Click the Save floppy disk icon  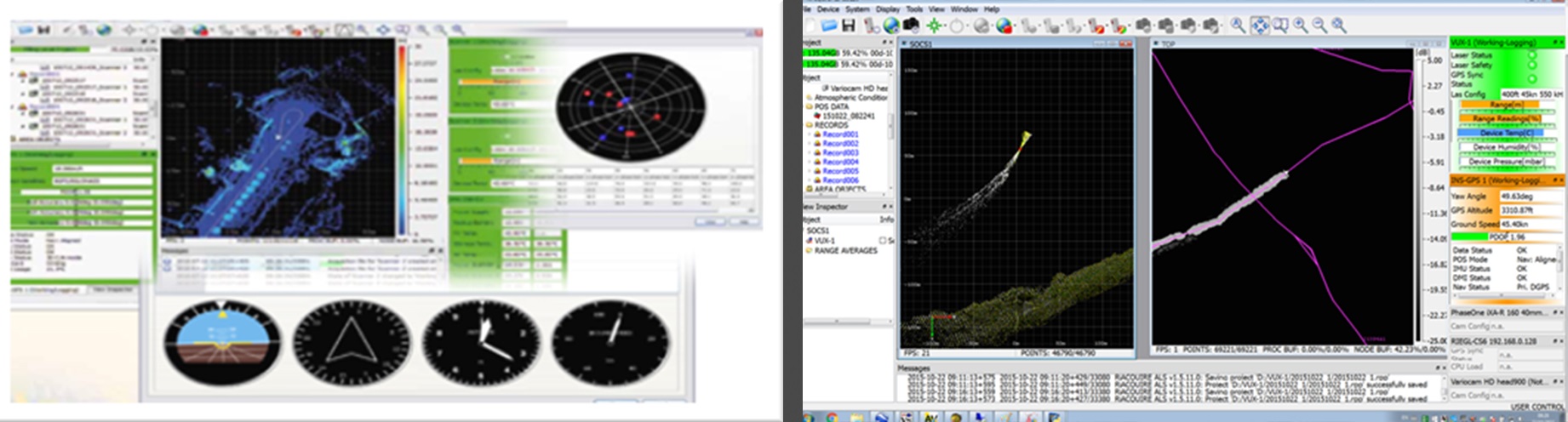pyautogui.click(x=849, y=26)
